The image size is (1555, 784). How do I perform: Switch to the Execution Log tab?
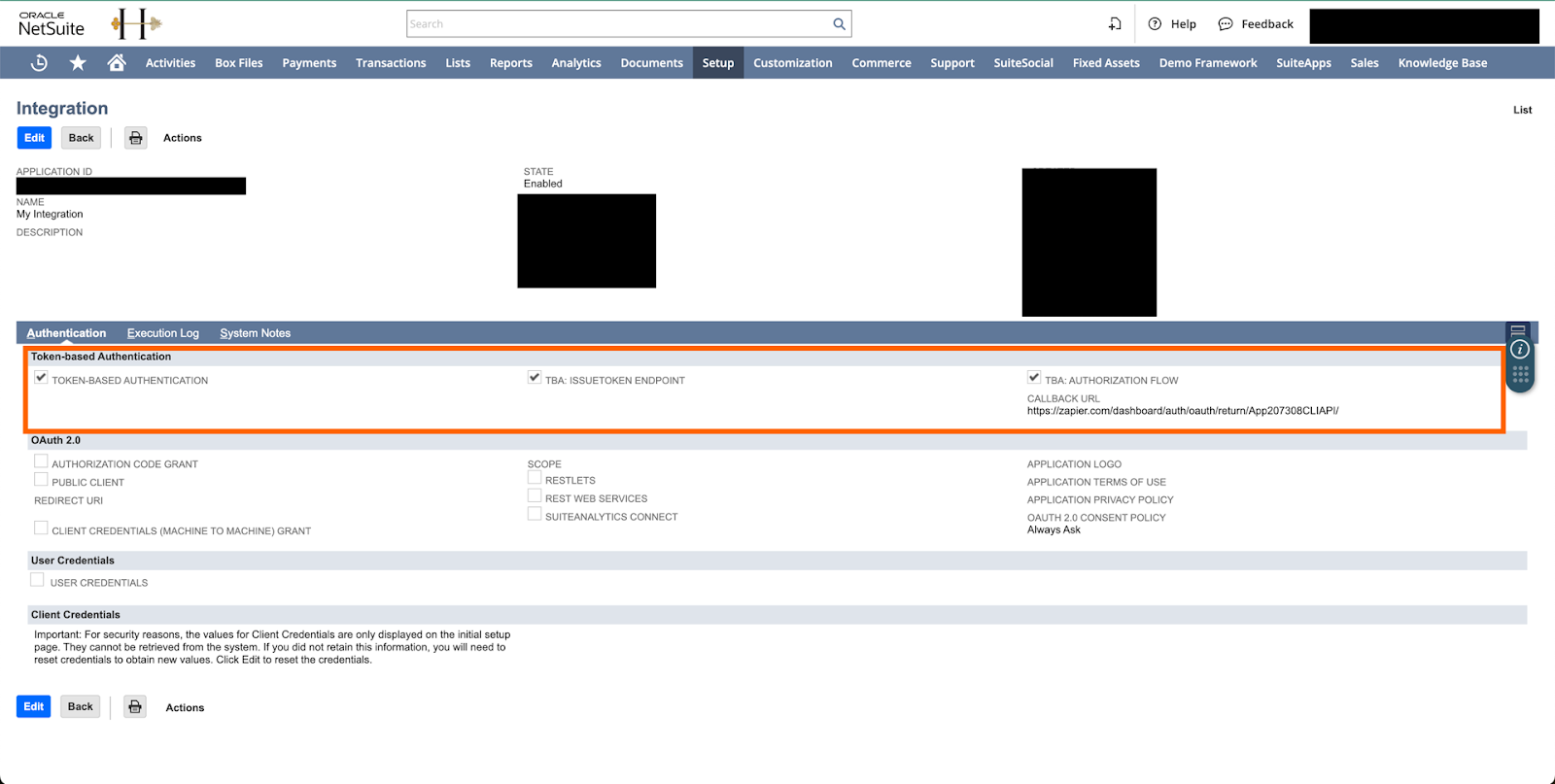(163, 333)
